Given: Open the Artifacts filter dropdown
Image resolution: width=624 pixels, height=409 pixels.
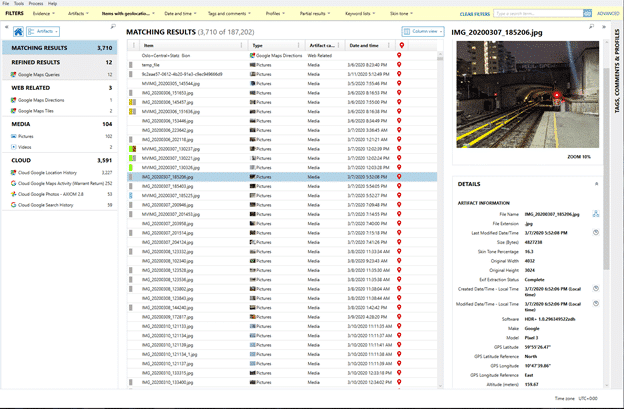Looking at the screenshot, I should point(78,14).
